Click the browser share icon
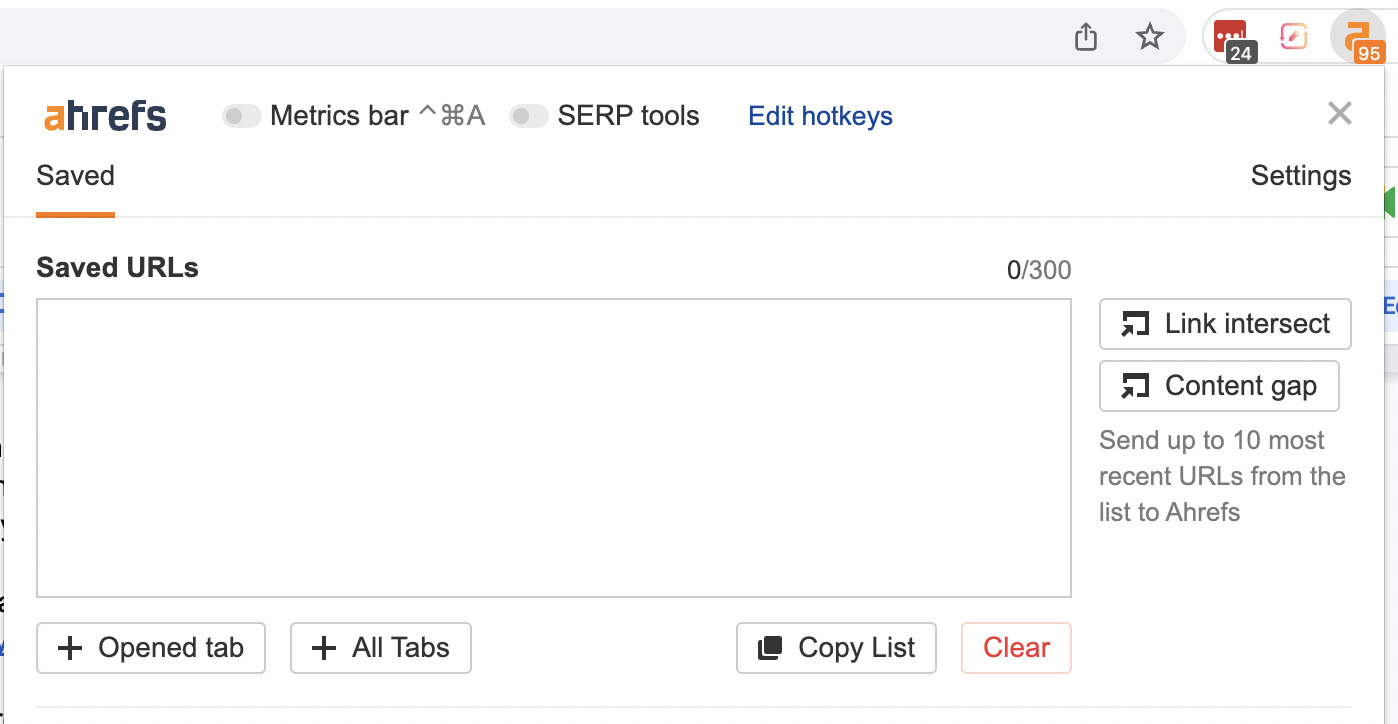The width and height of the screenshot is (1398, 724). (x=1085, y=35)
